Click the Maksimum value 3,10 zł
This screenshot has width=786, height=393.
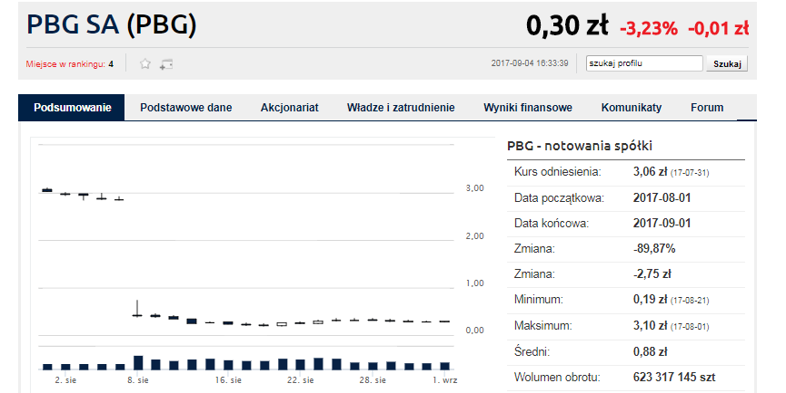tap(650, 325)
